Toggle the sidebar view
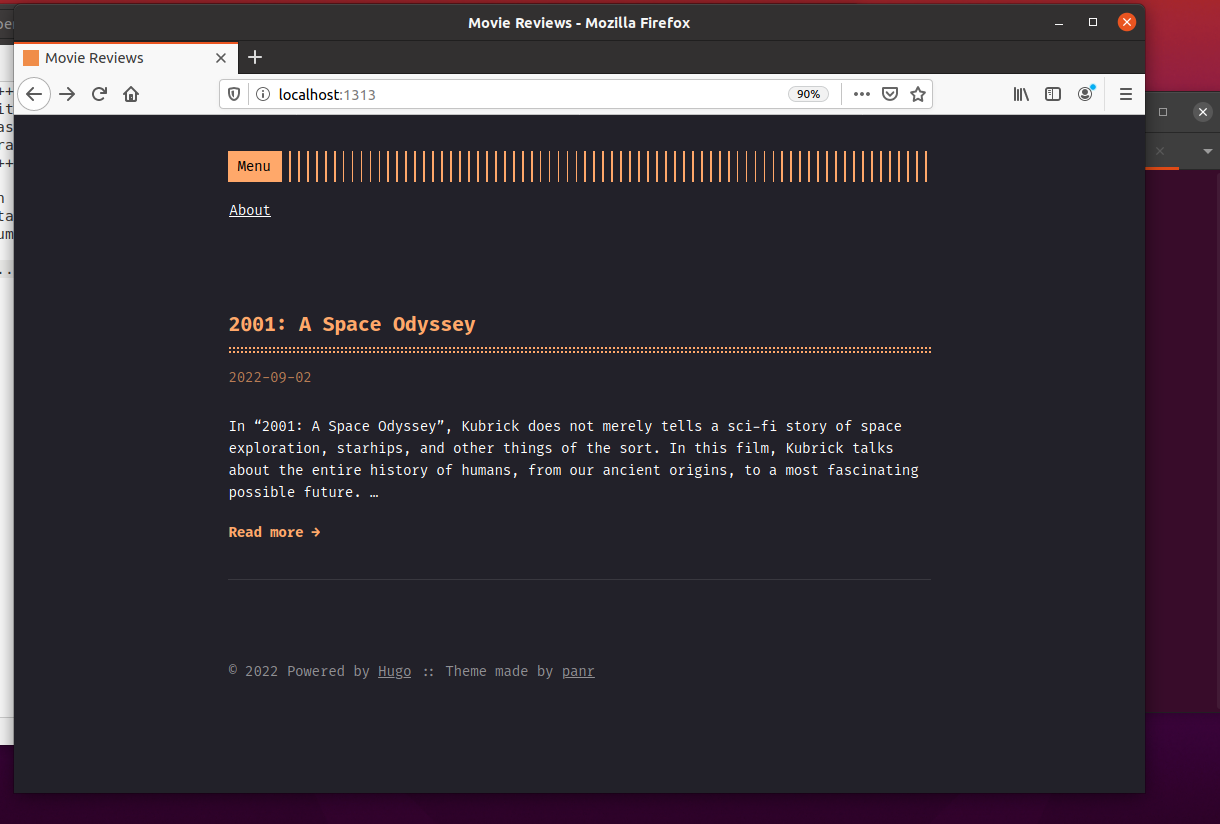 tap(1053, 94)
